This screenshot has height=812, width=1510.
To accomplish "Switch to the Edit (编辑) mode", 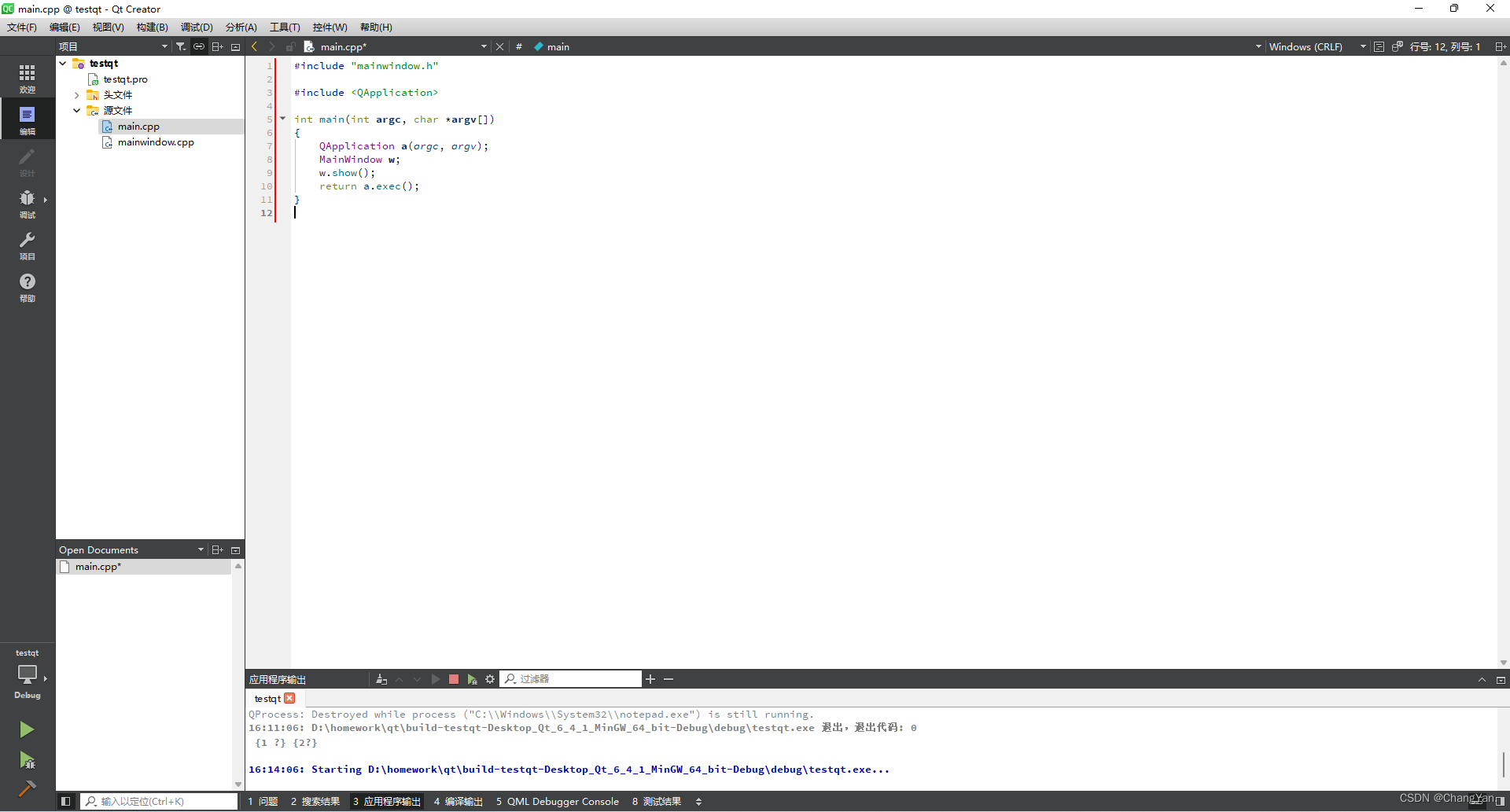I will 28,119.
